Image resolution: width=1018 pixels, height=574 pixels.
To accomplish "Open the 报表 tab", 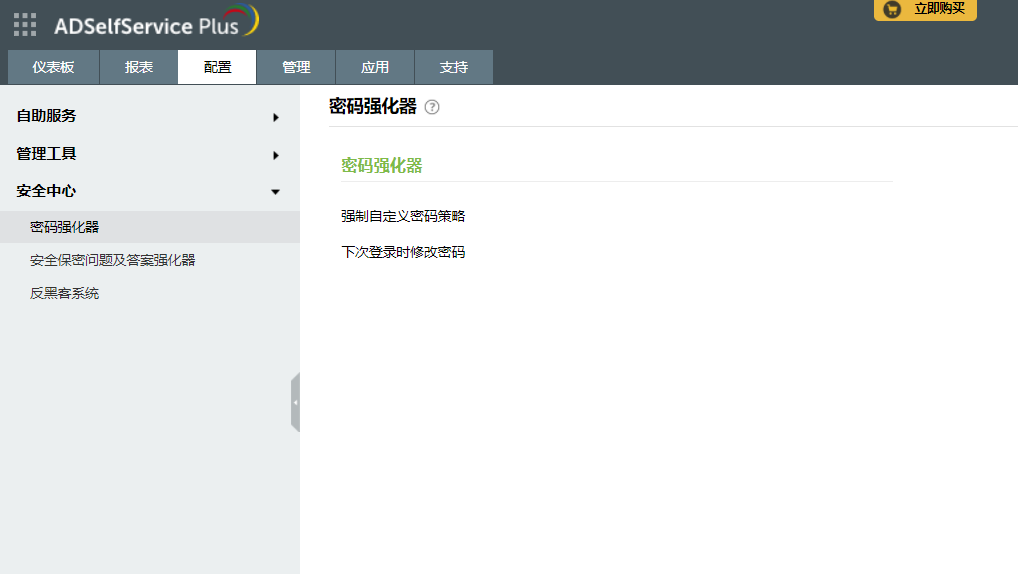I will click(139, 67).
